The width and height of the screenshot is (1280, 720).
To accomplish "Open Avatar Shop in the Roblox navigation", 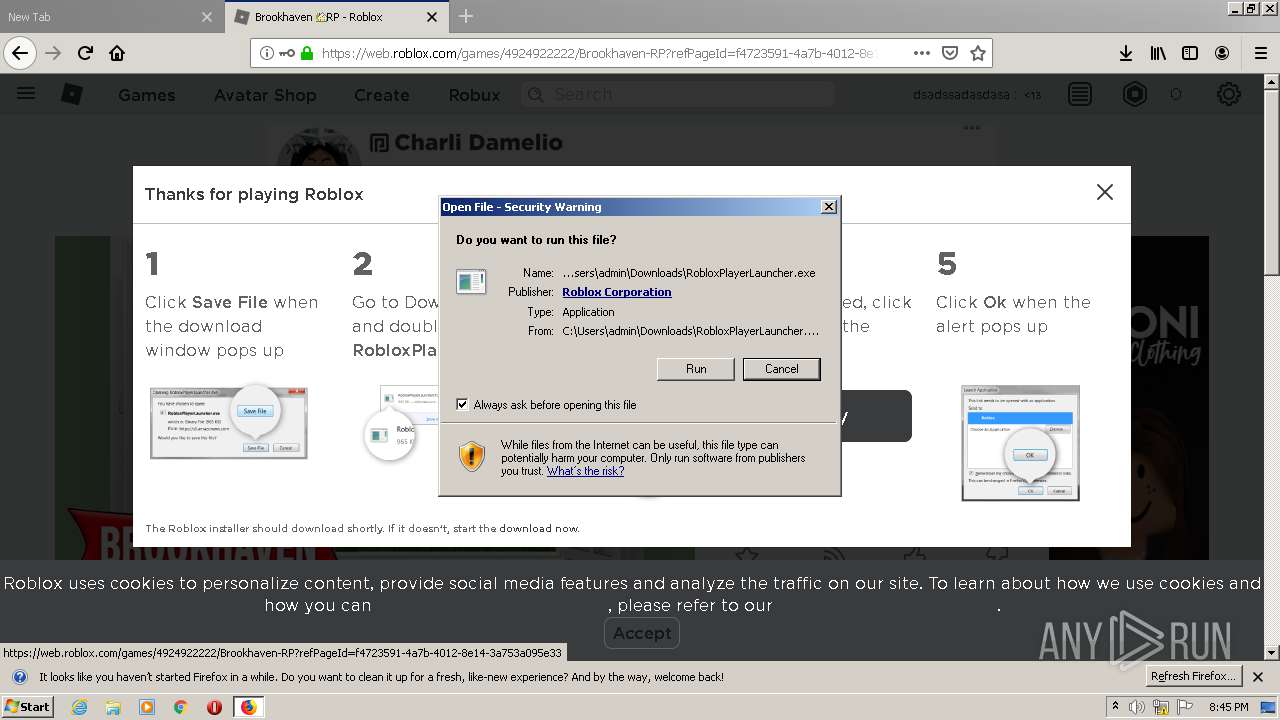I will pos(265,95).
